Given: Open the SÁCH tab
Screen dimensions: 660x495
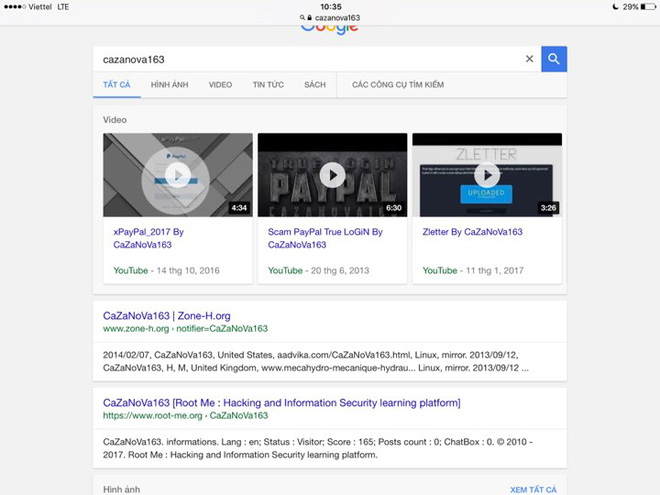Looking at the screenshot, I should pyautogui.click(x=315, y=85).
